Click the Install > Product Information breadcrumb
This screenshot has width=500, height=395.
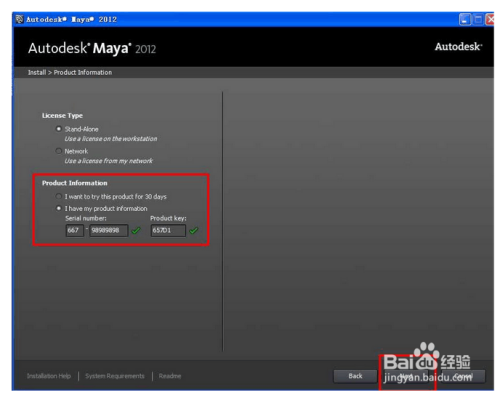(70, 72)
